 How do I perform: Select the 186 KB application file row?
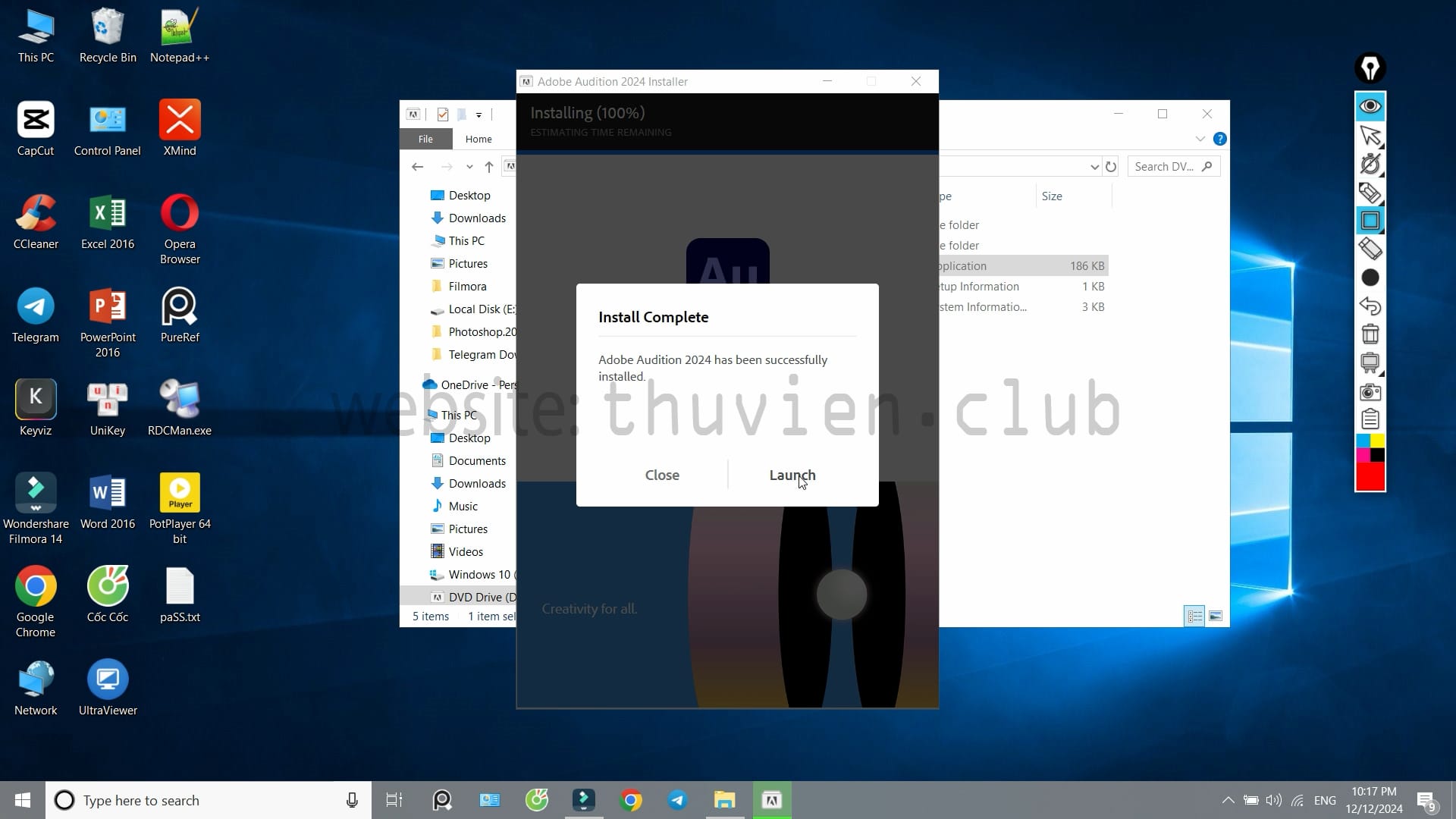(1024, 266)
